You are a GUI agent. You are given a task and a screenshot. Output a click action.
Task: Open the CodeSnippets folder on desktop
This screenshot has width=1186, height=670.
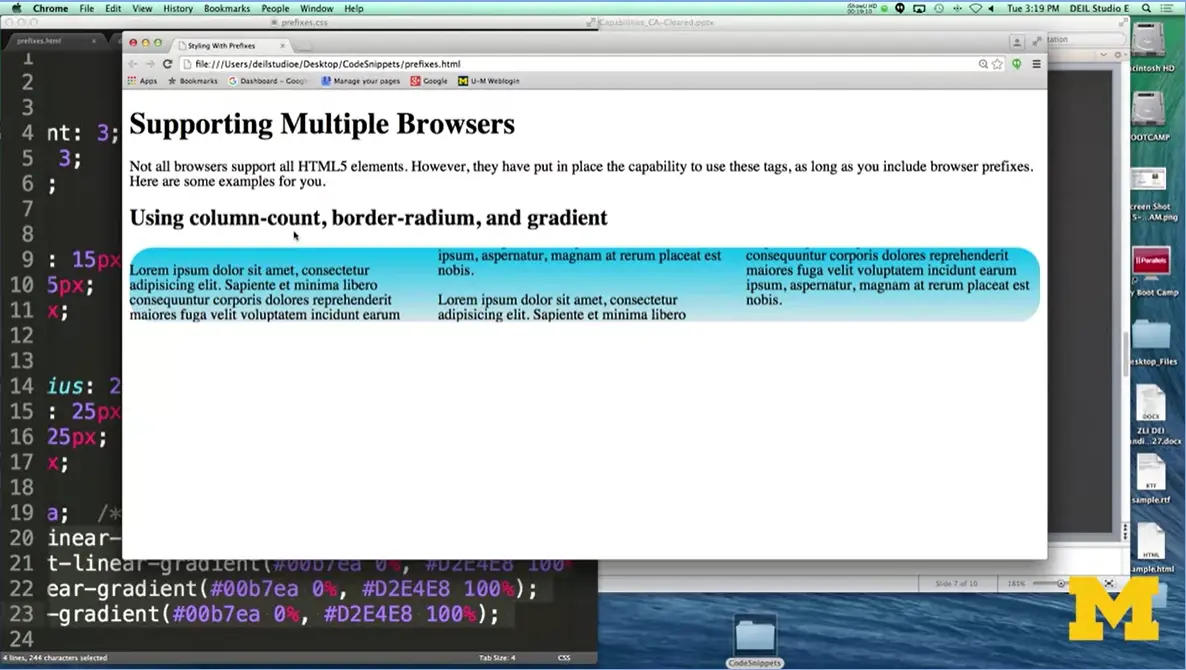tap(755, 640)
